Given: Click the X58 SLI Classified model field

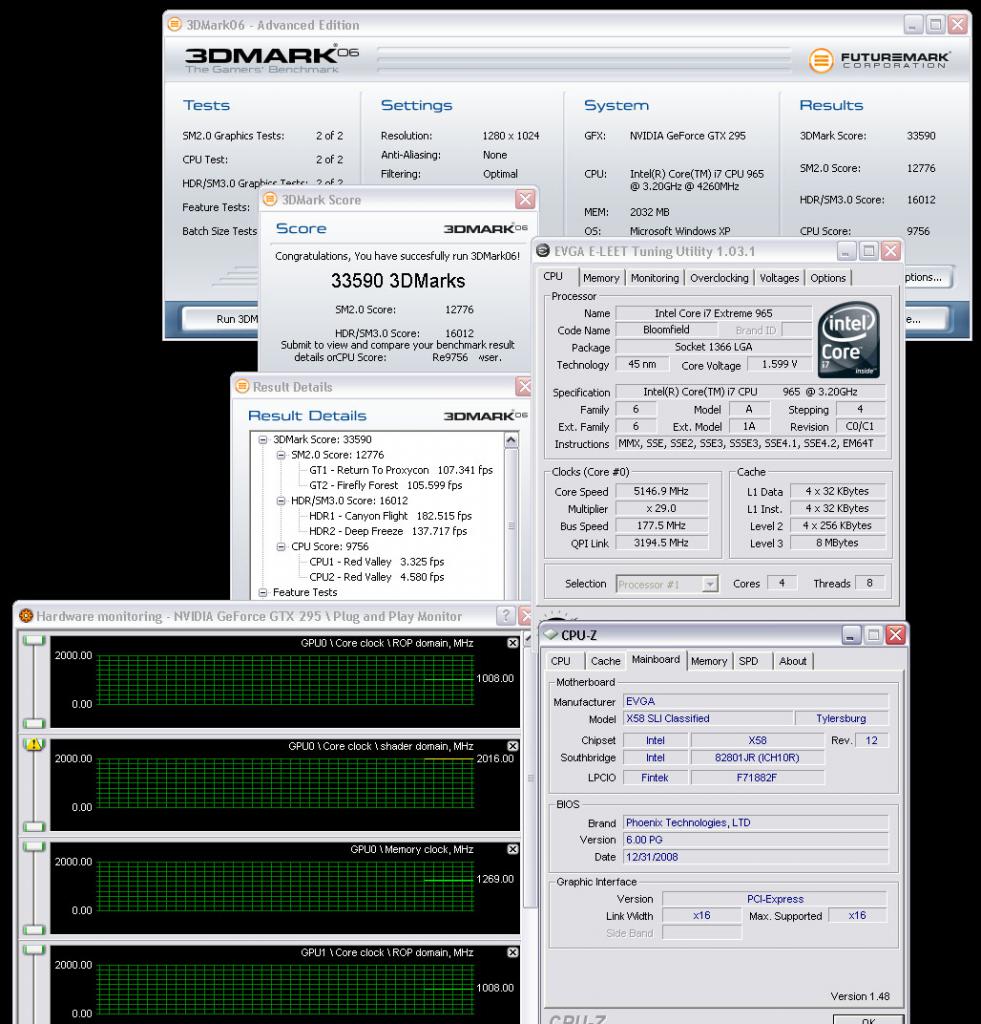Looking at the screenshot, I should pos(707,718).
